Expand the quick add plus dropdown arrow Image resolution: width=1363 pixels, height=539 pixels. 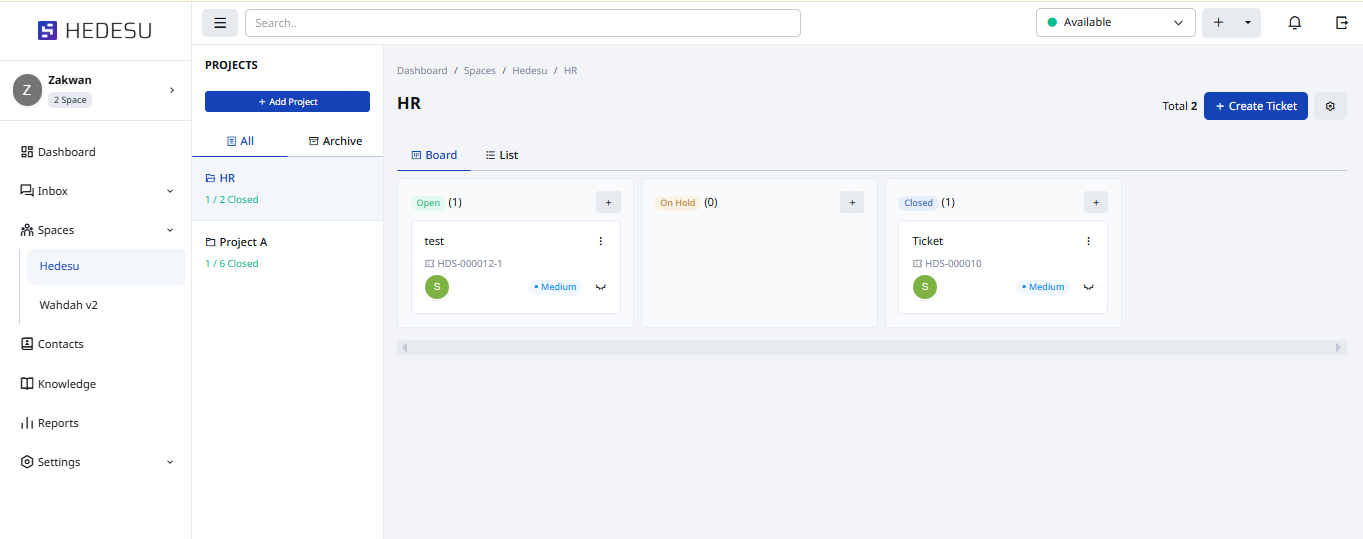click(x=1247, y=23)
